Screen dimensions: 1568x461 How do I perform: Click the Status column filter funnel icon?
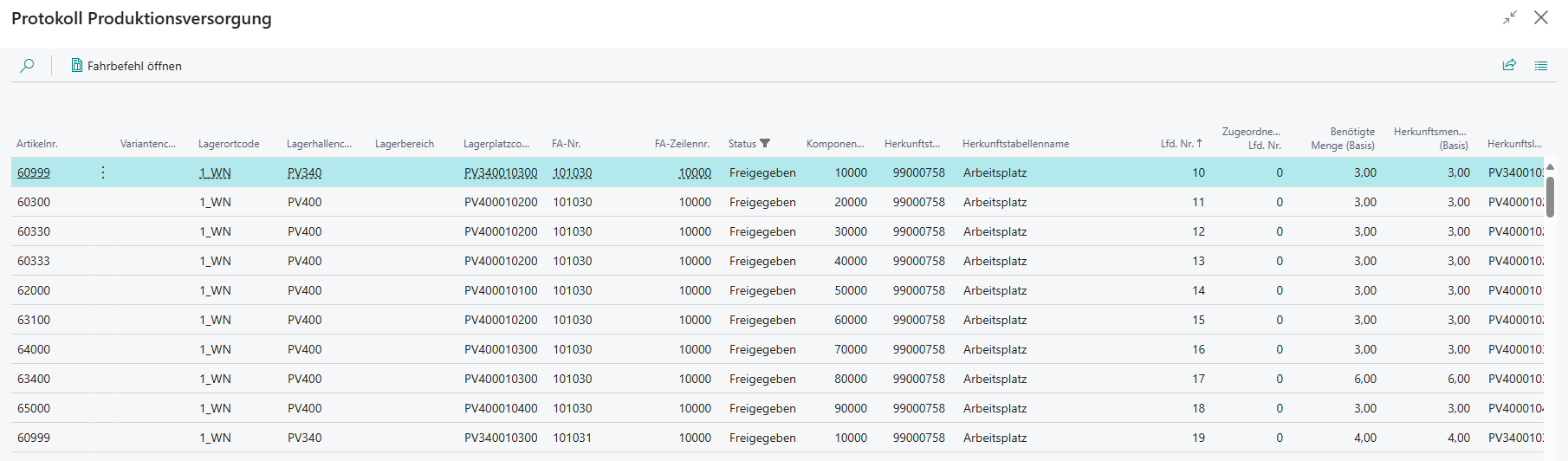tap(765, 144)
